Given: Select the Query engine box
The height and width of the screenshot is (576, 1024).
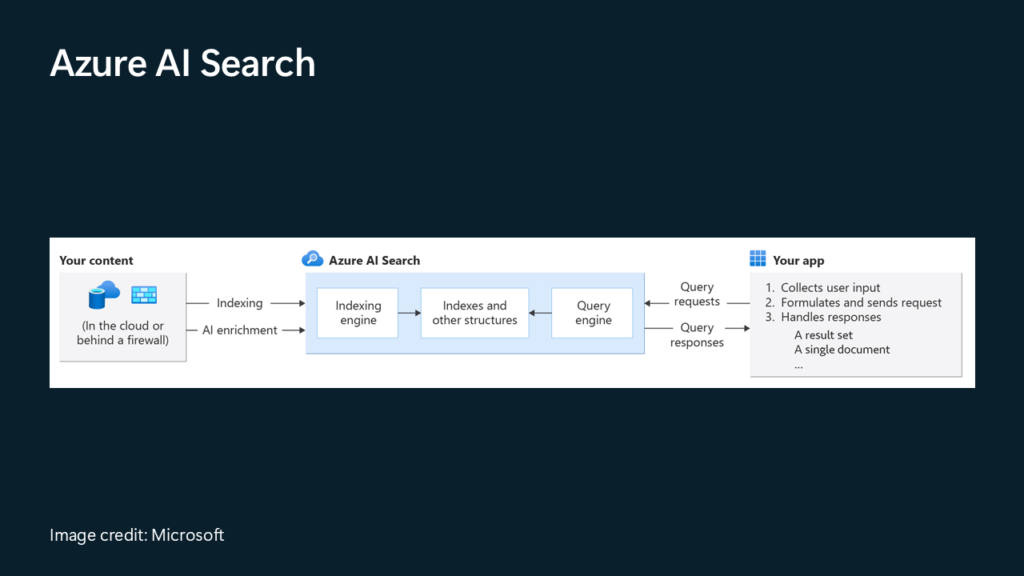Looking at the screenshot, I should pyautogui.click(x=593, y=313).
